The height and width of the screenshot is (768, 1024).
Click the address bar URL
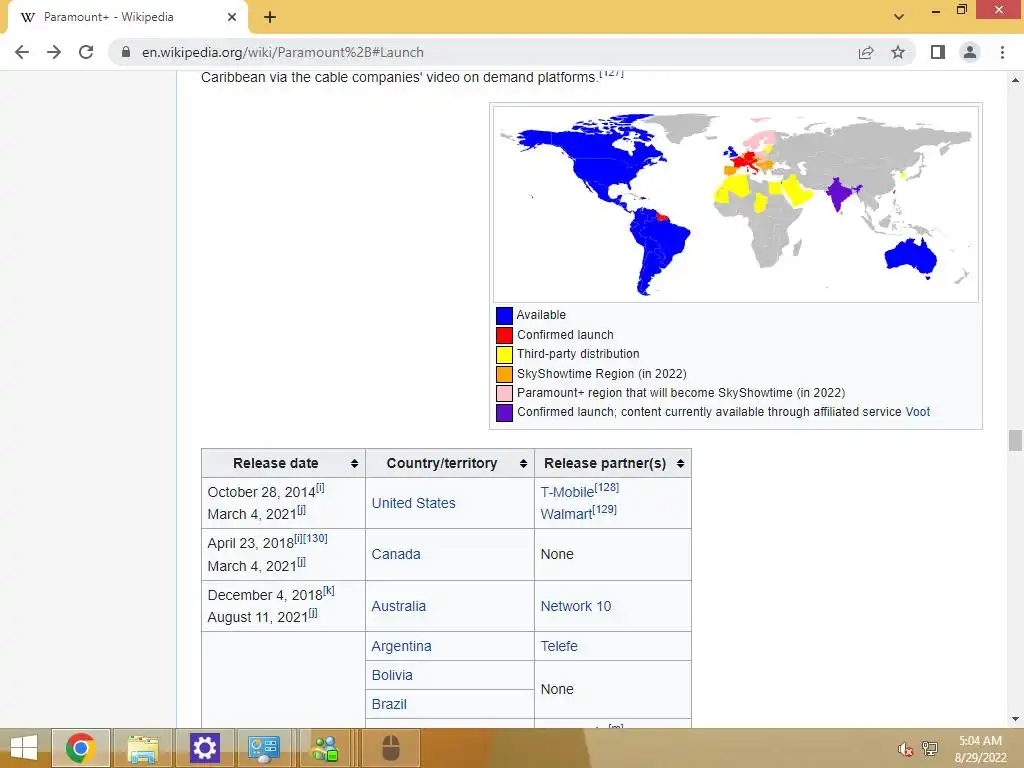pos(283,52)
